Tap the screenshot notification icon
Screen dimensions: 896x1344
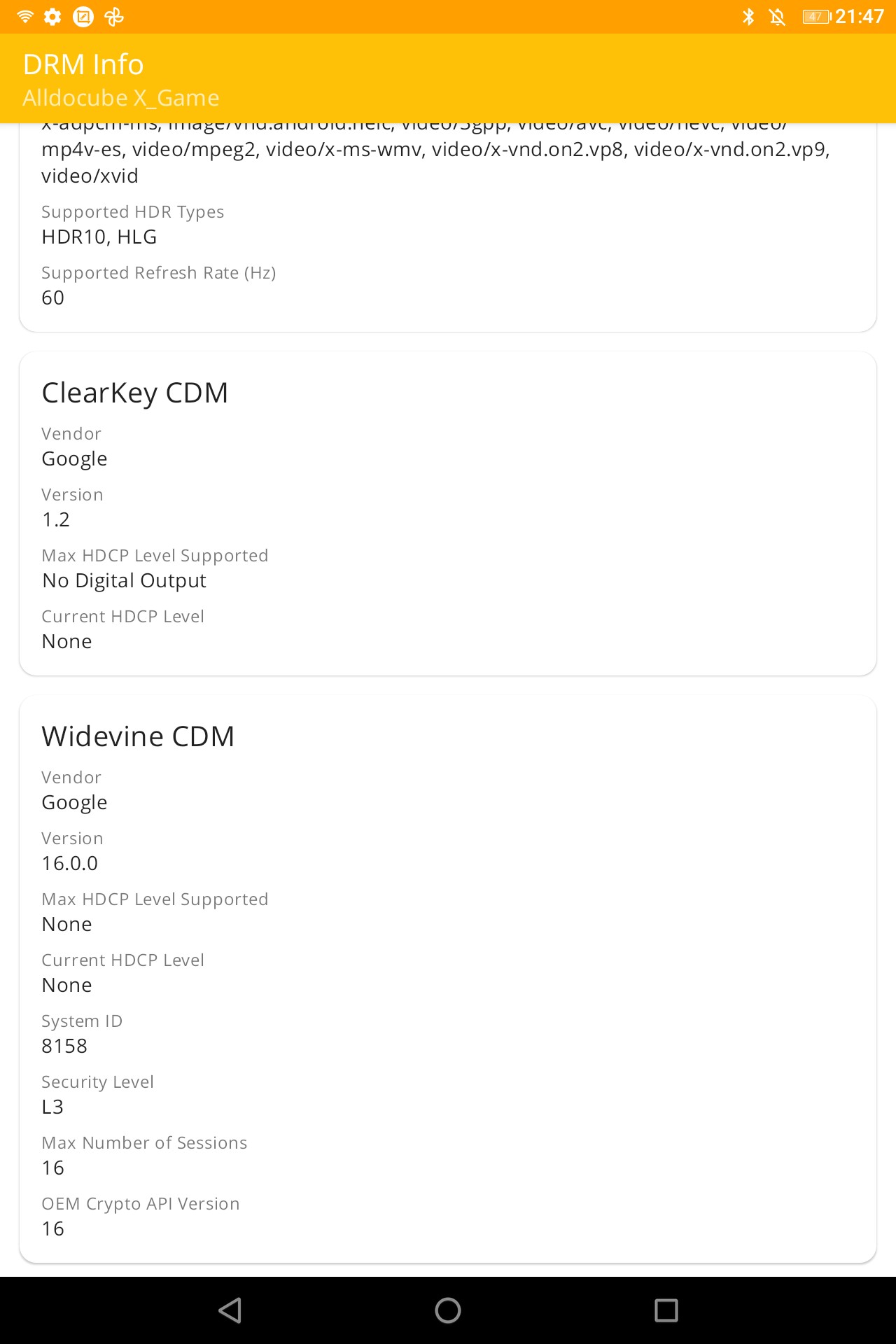[x=83, y=16]
